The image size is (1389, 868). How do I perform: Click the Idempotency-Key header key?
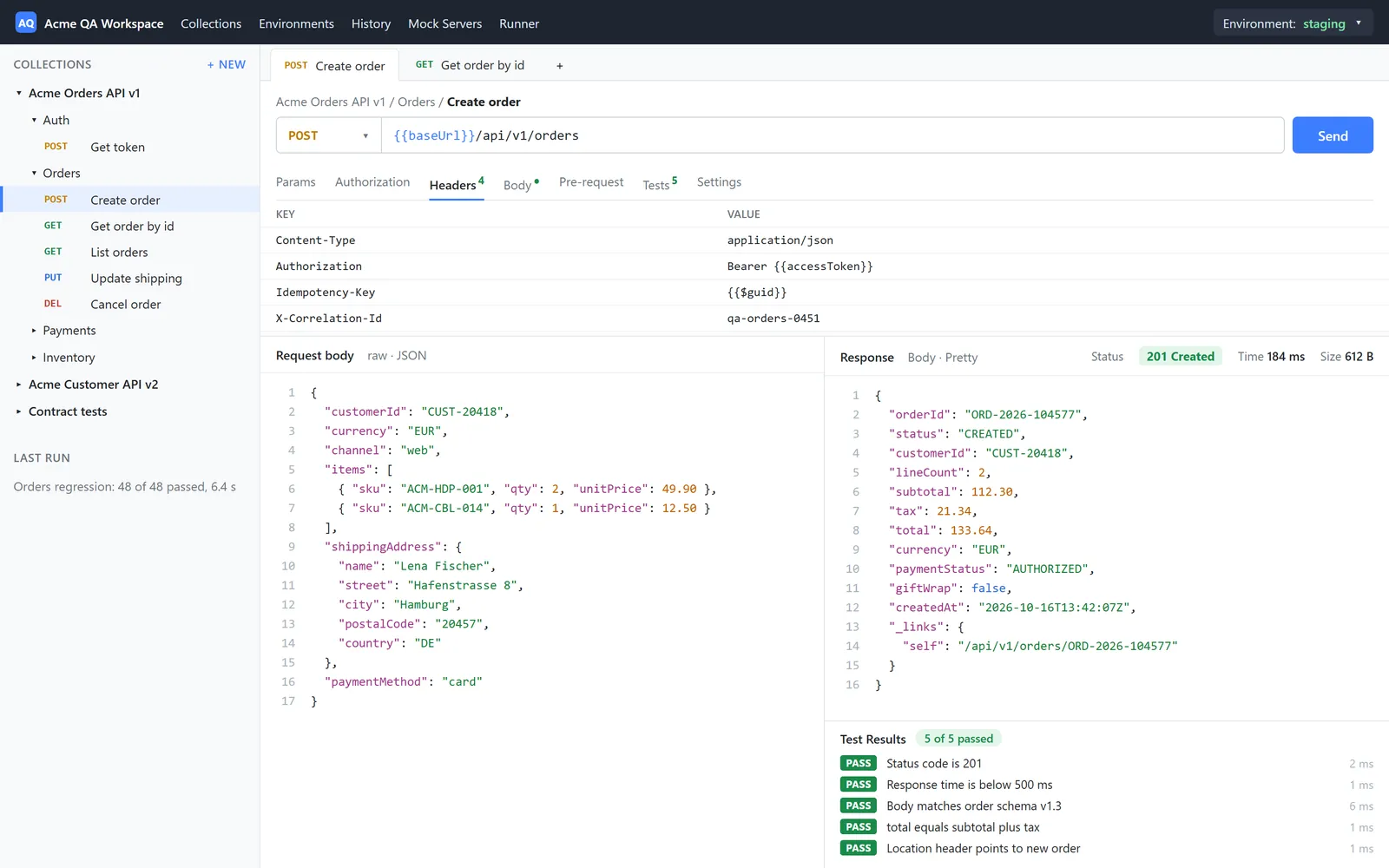(326, 293)
